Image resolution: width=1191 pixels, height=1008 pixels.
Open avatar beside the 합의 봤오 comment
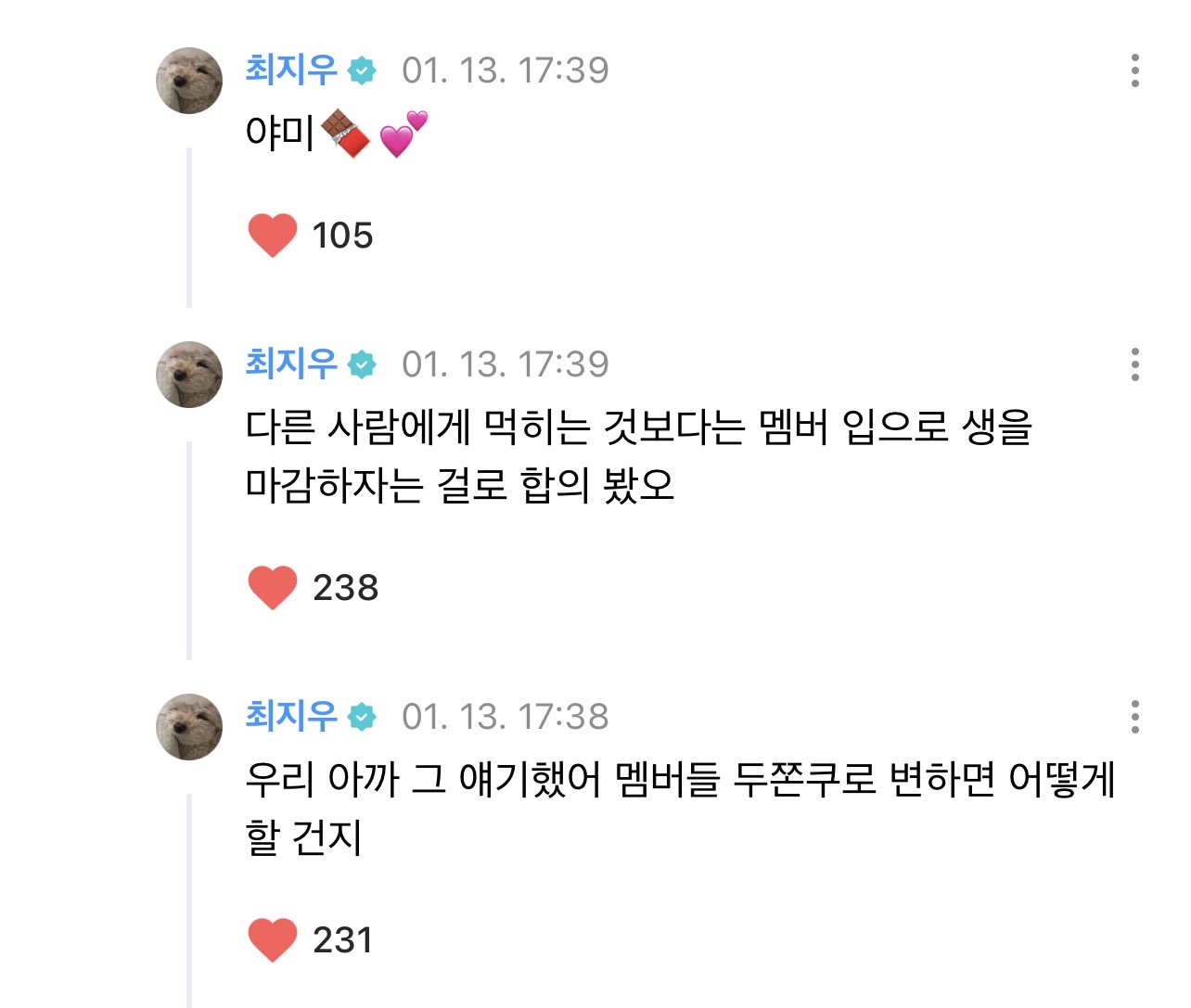(189, 375)
